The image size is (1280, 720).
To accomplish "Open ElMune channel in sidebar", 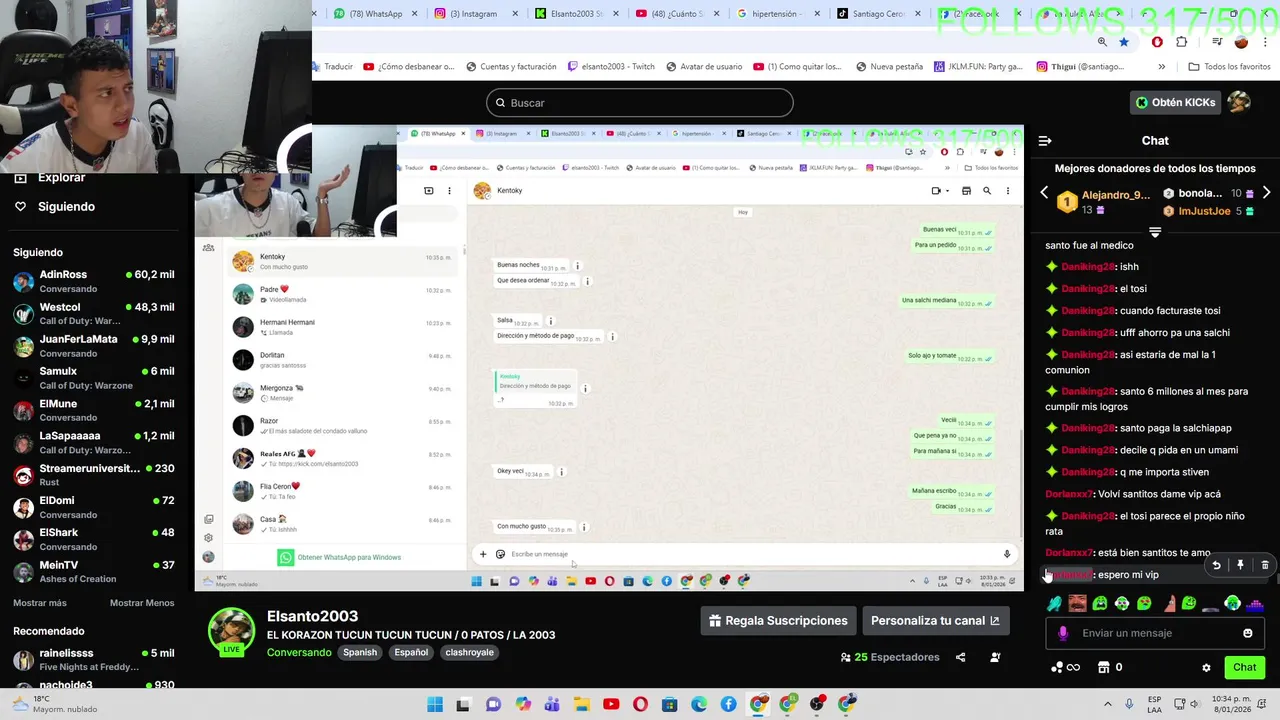I will tap(94, 410).
